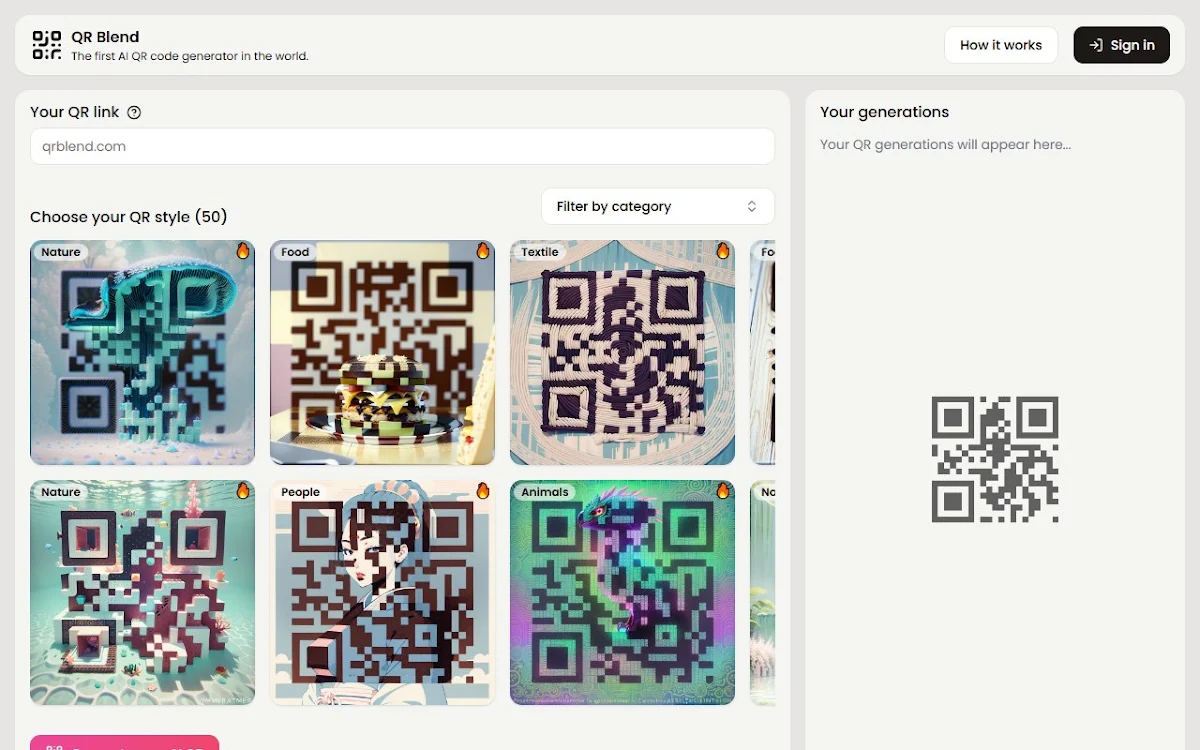Click the fire icon on the Food burger card
This screenshot has height=750, width=1200.
483,251
